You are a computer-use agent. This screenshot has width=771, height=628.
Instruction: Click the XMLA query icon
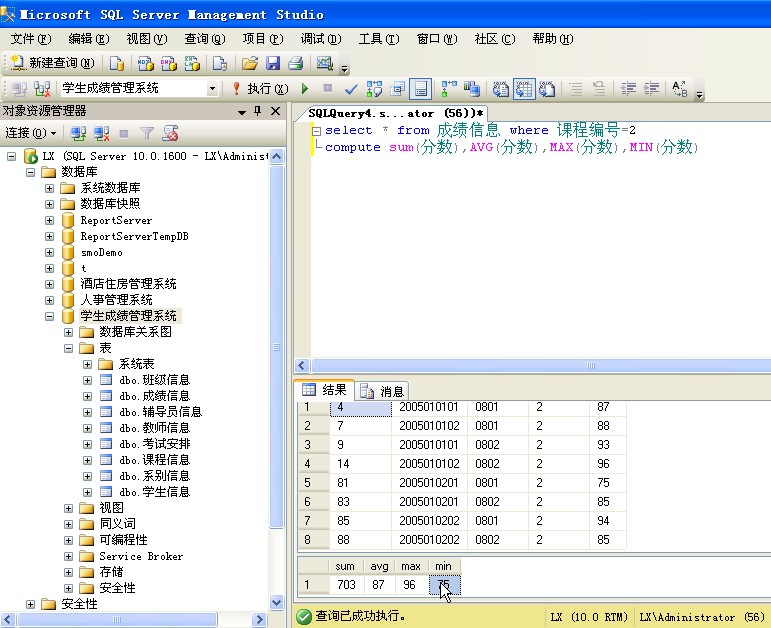click(x=192, y=63)
